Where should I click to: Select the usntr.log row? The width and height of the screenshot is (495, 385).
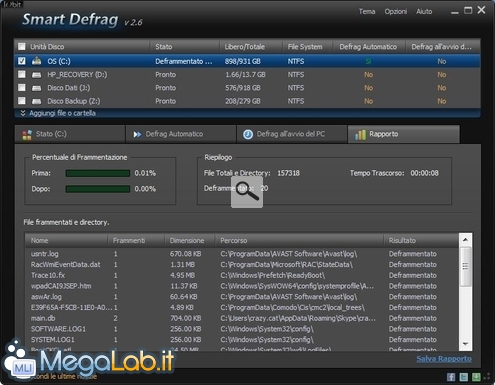(242, 254)
